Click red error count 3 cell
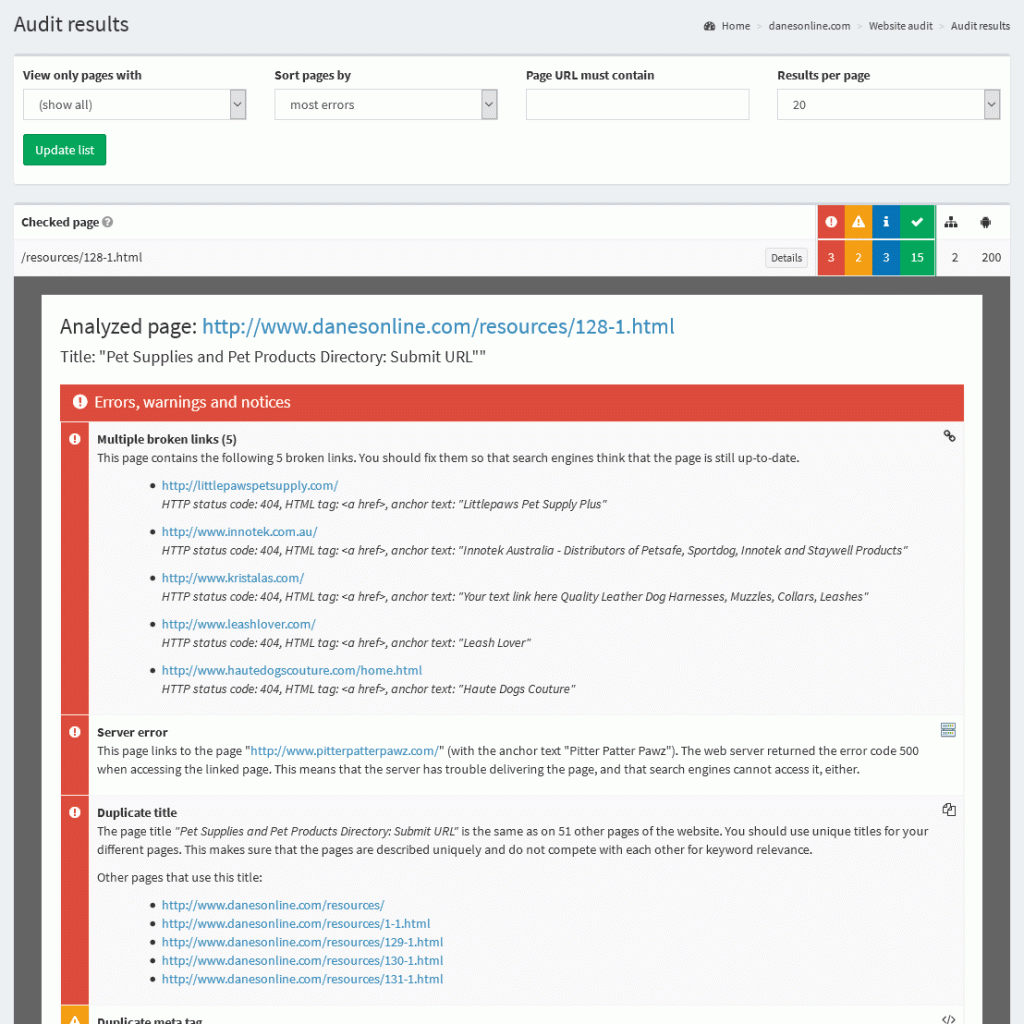The width and height of the screenshot is (1024, 1024). (x=831, y=257)
